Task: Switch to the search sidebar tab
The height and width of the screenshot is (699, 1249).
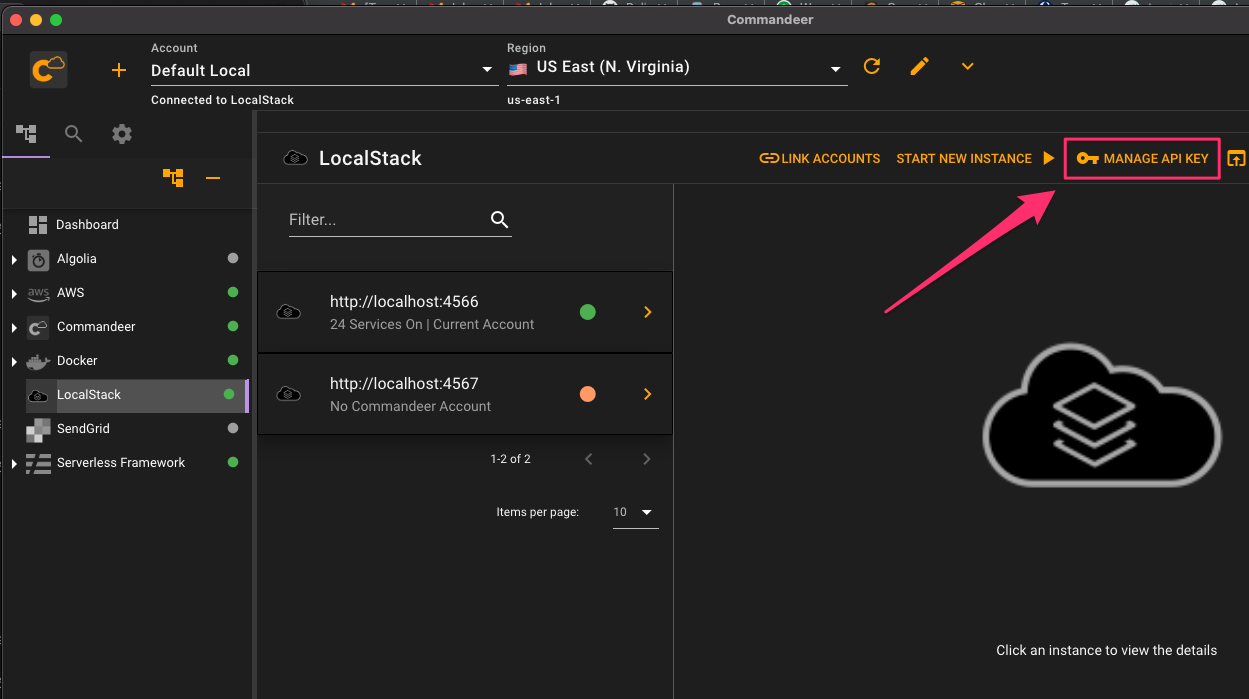Action: coord(73,133)
